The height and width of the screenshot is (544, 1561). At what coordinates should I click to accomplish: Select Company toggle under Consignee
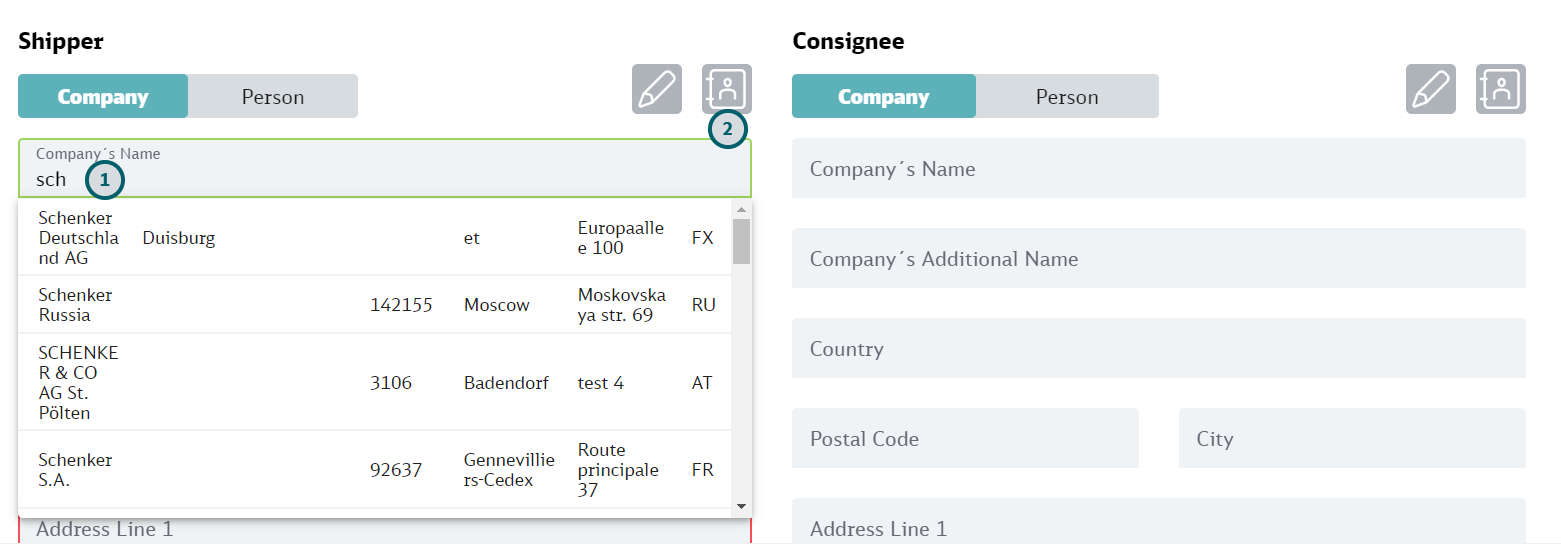click(884, 96)
